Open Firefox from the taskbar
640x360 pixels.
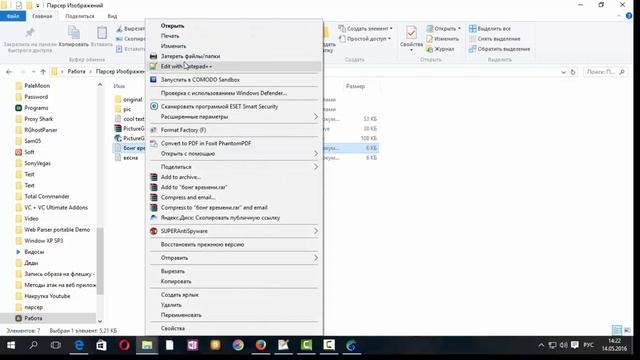tap(260, 345)
